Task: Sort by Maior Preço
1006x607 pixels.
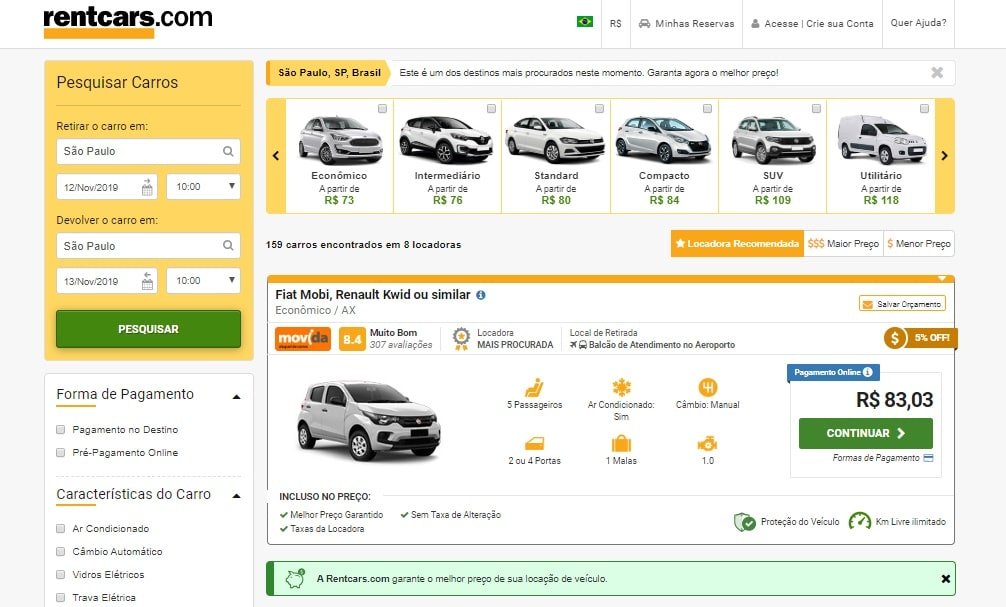Action: [844, 244]
